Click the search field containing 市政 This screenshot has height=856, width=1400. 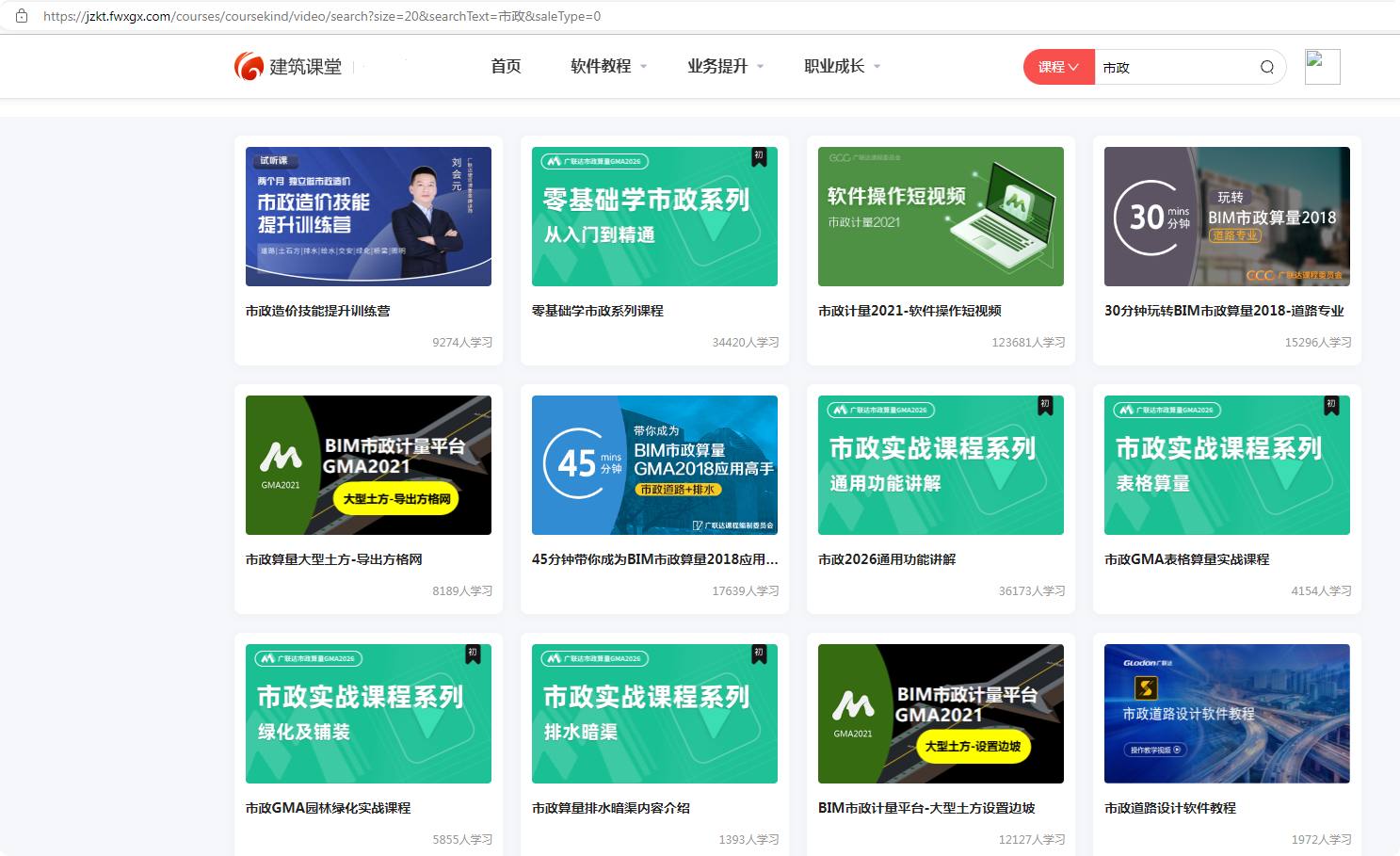click(1177, 67)
